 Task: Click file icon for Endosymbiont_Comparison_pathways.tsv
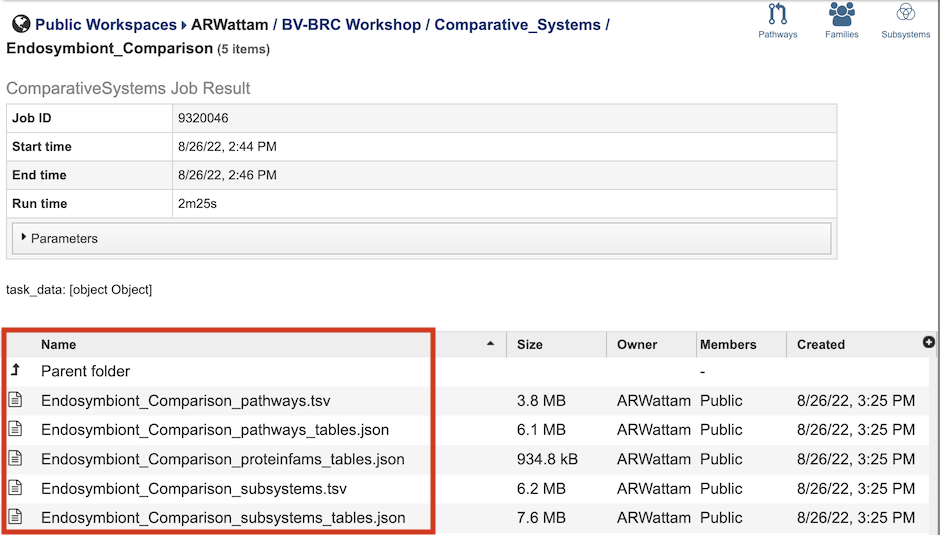[x=16, y=399]
